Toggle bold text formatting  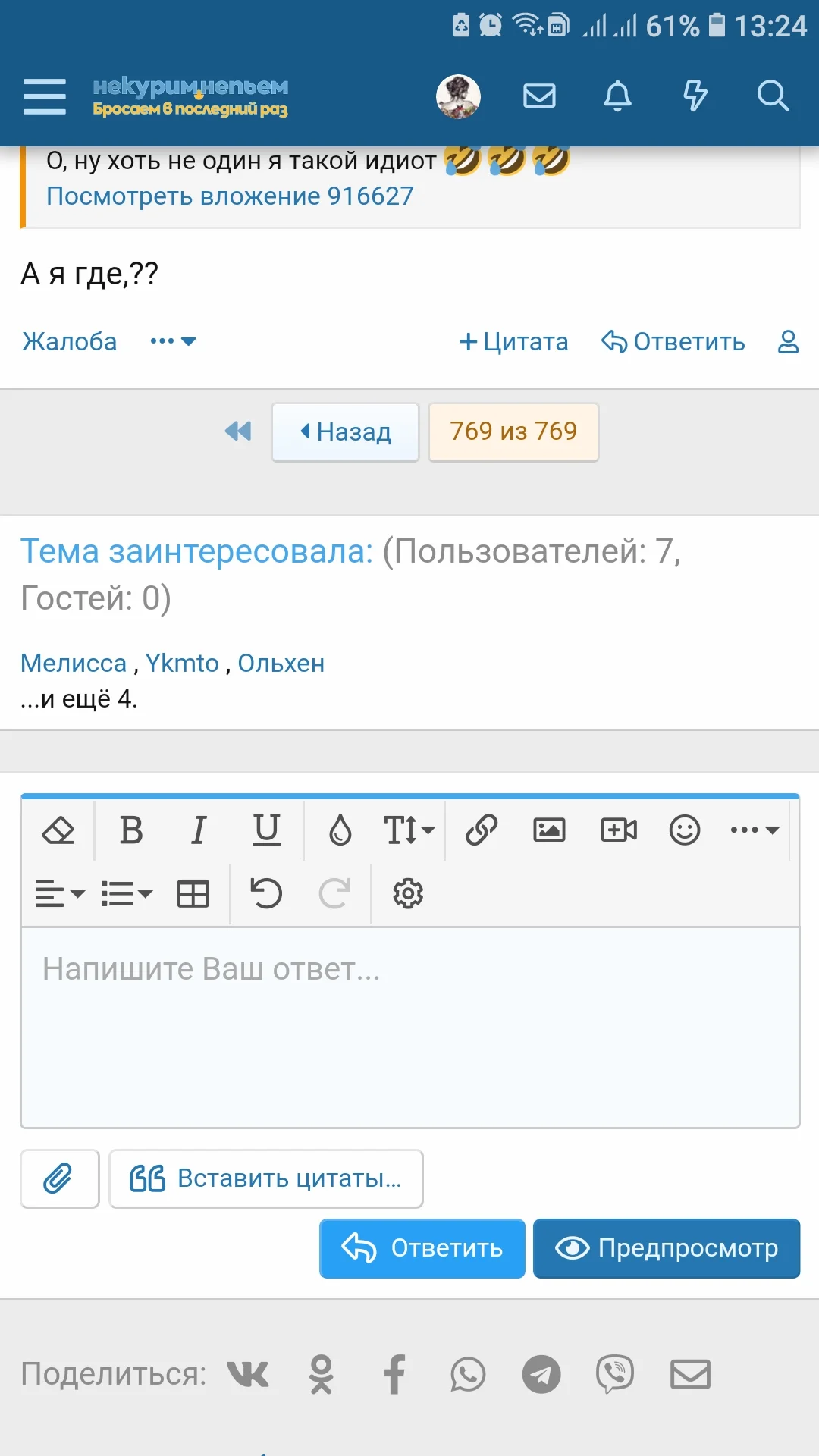131,830
